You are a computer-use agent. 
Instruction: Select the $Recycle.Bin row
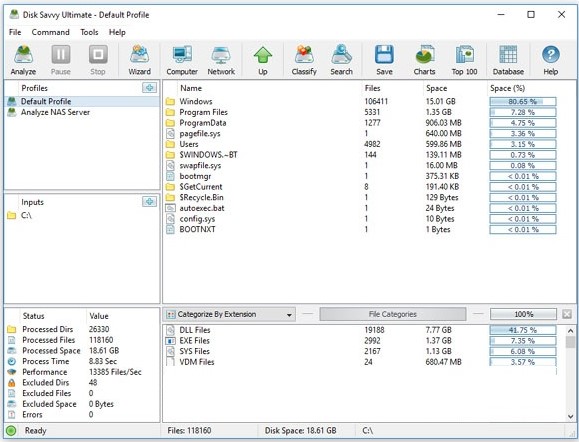click(x=362, y=198)
